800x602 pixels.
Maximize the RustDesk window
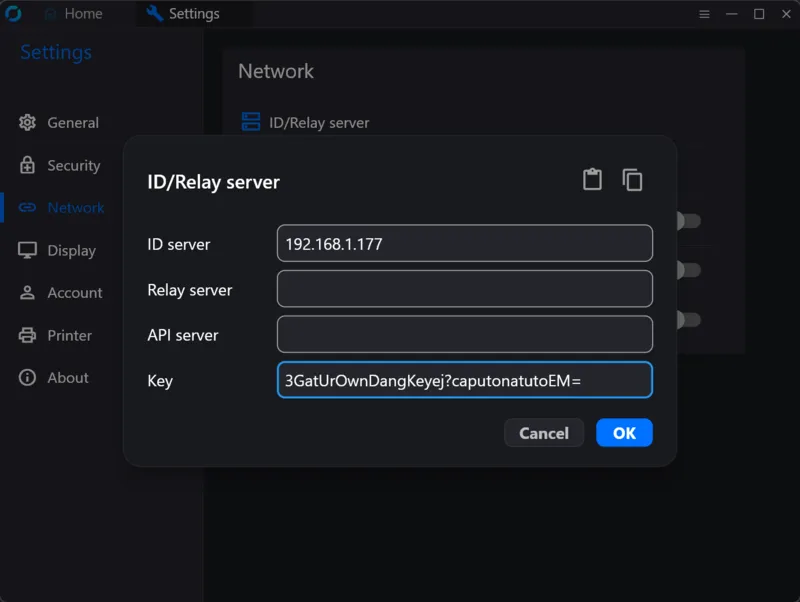click(759, 14)
